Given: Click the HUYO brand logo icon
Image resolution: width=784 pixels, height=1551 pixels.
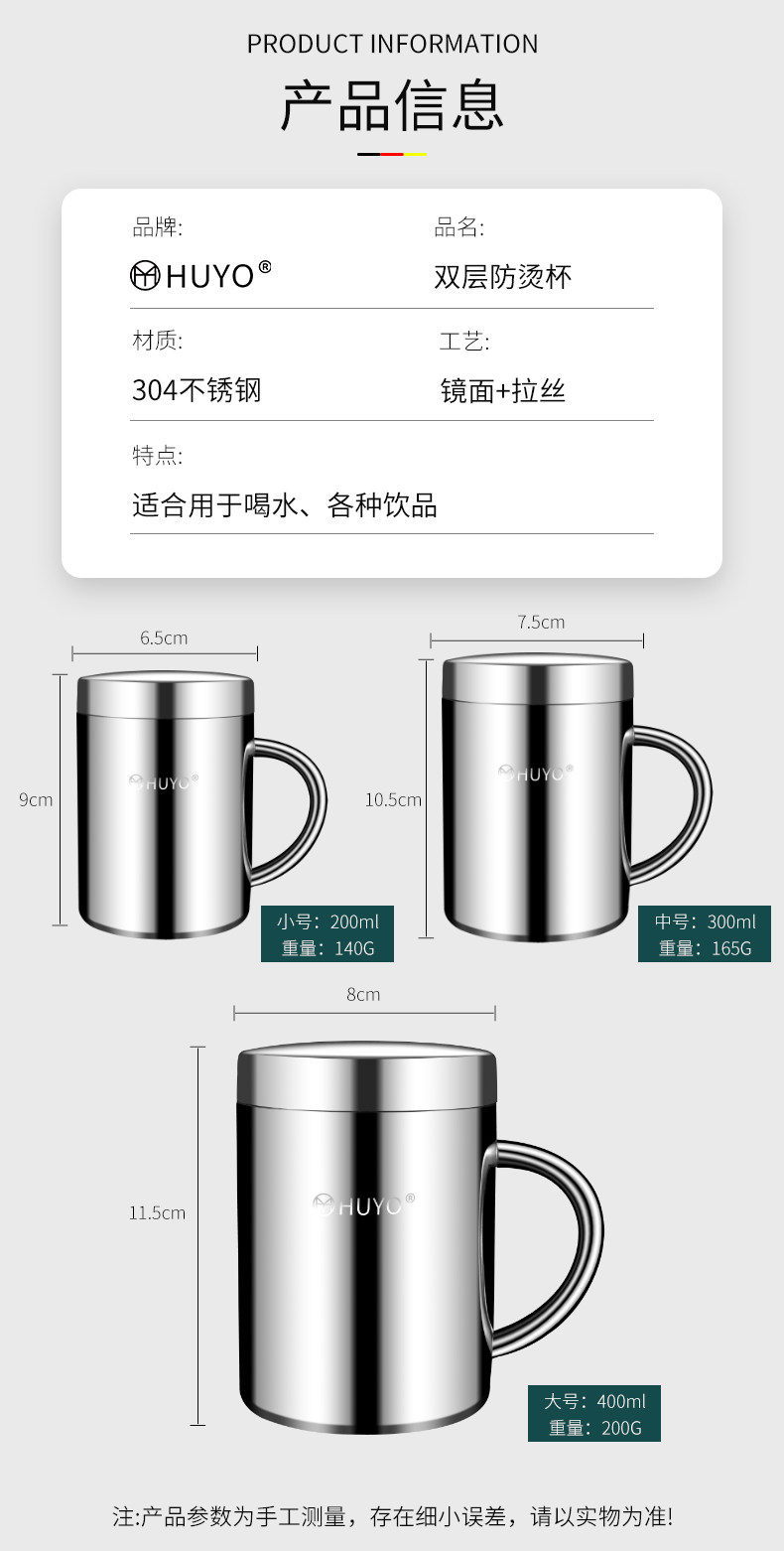Looking at the screenshot, I should (x=145, y=275).
